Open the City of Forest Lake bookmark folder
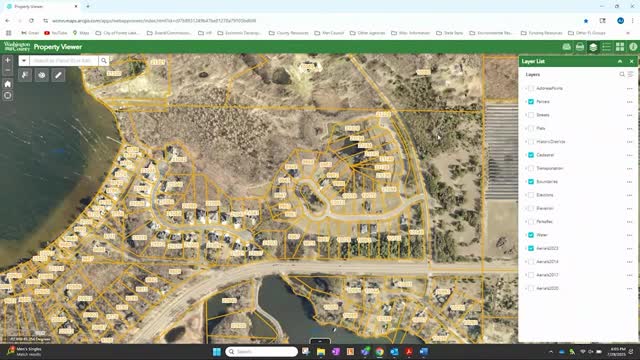The image size is (640, 360). (x=118, y=33)
